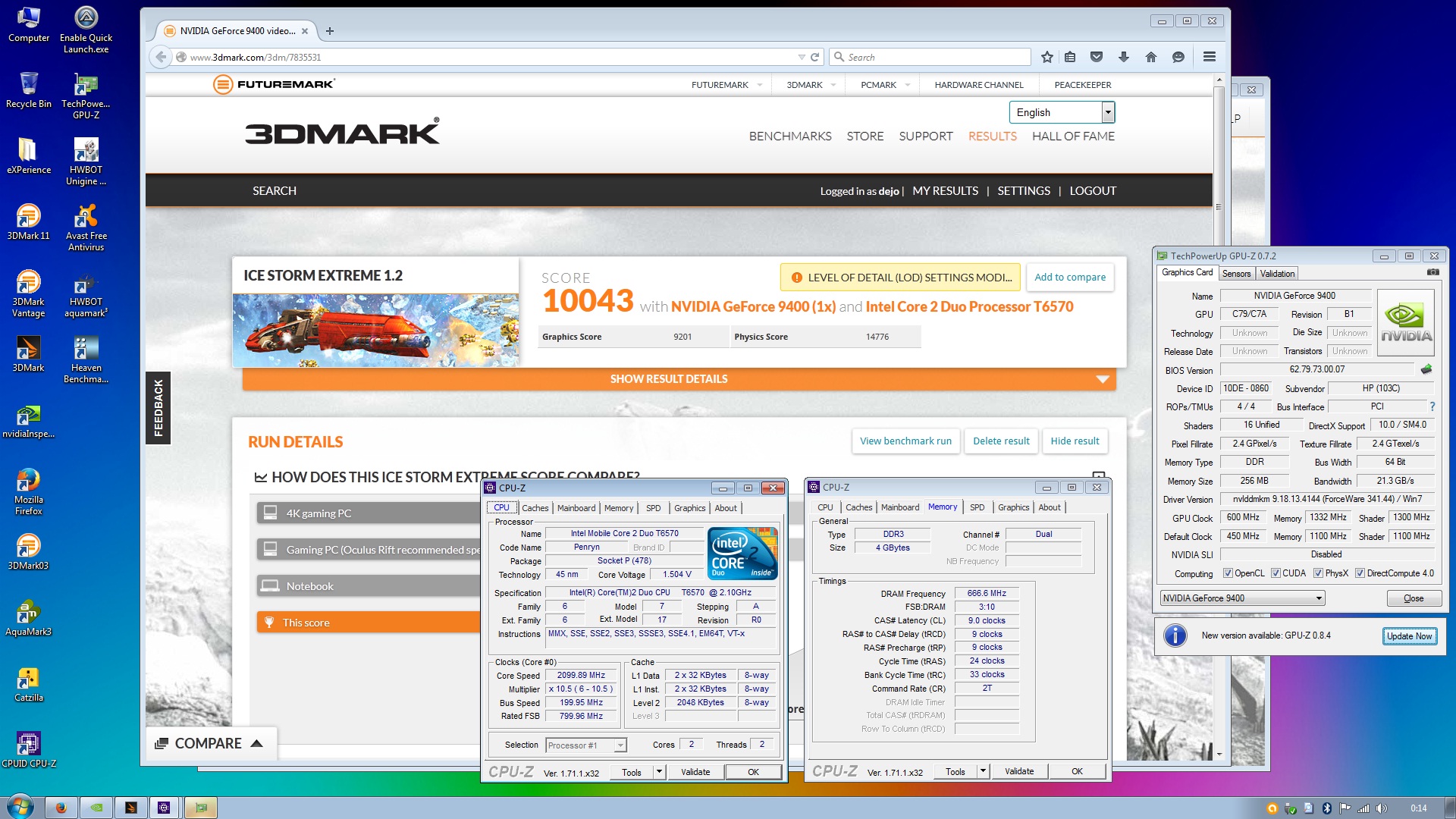Launch Catzilla desktop shortcut

point(29,684)
